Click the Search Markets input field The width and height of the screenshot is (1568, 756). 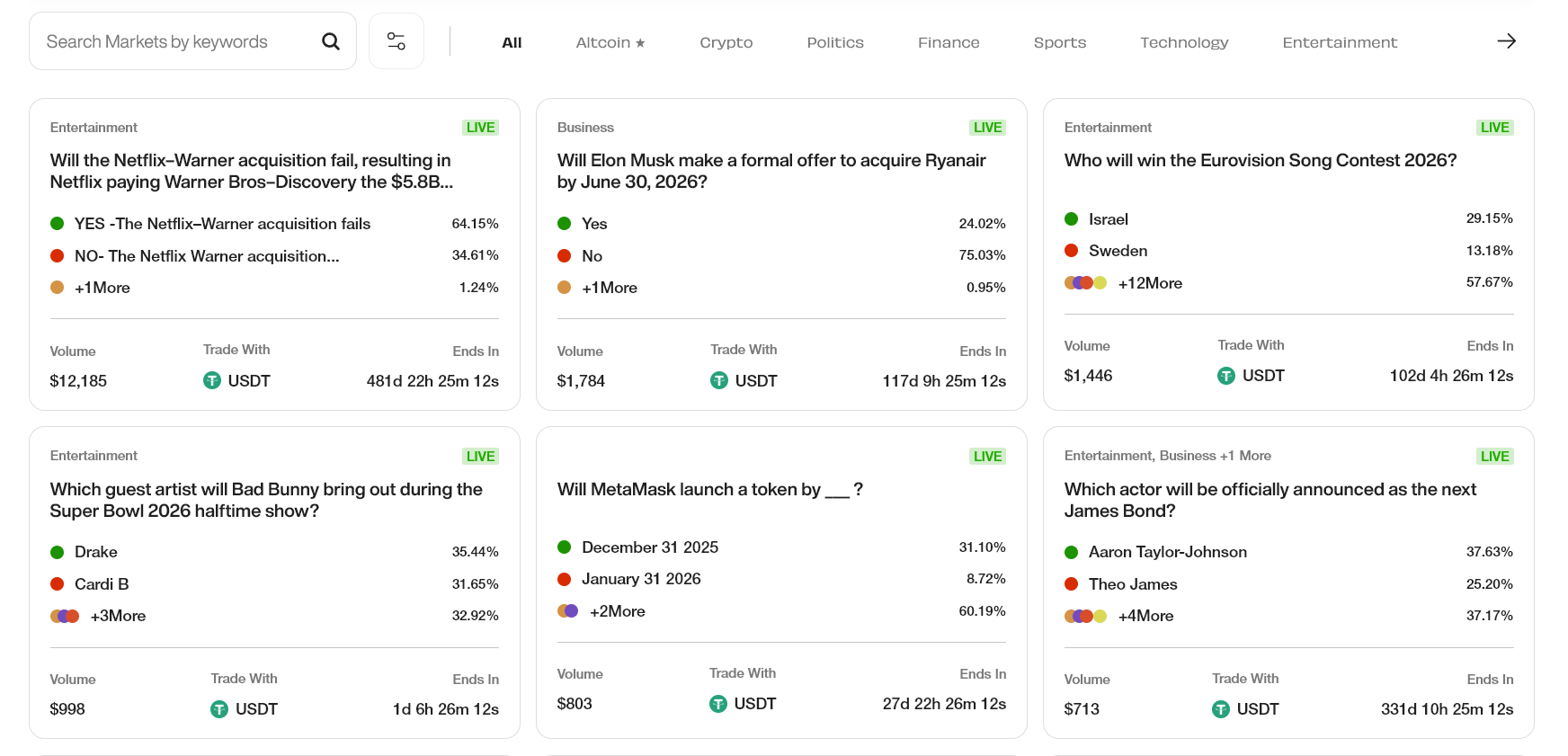tap(171, 40)
